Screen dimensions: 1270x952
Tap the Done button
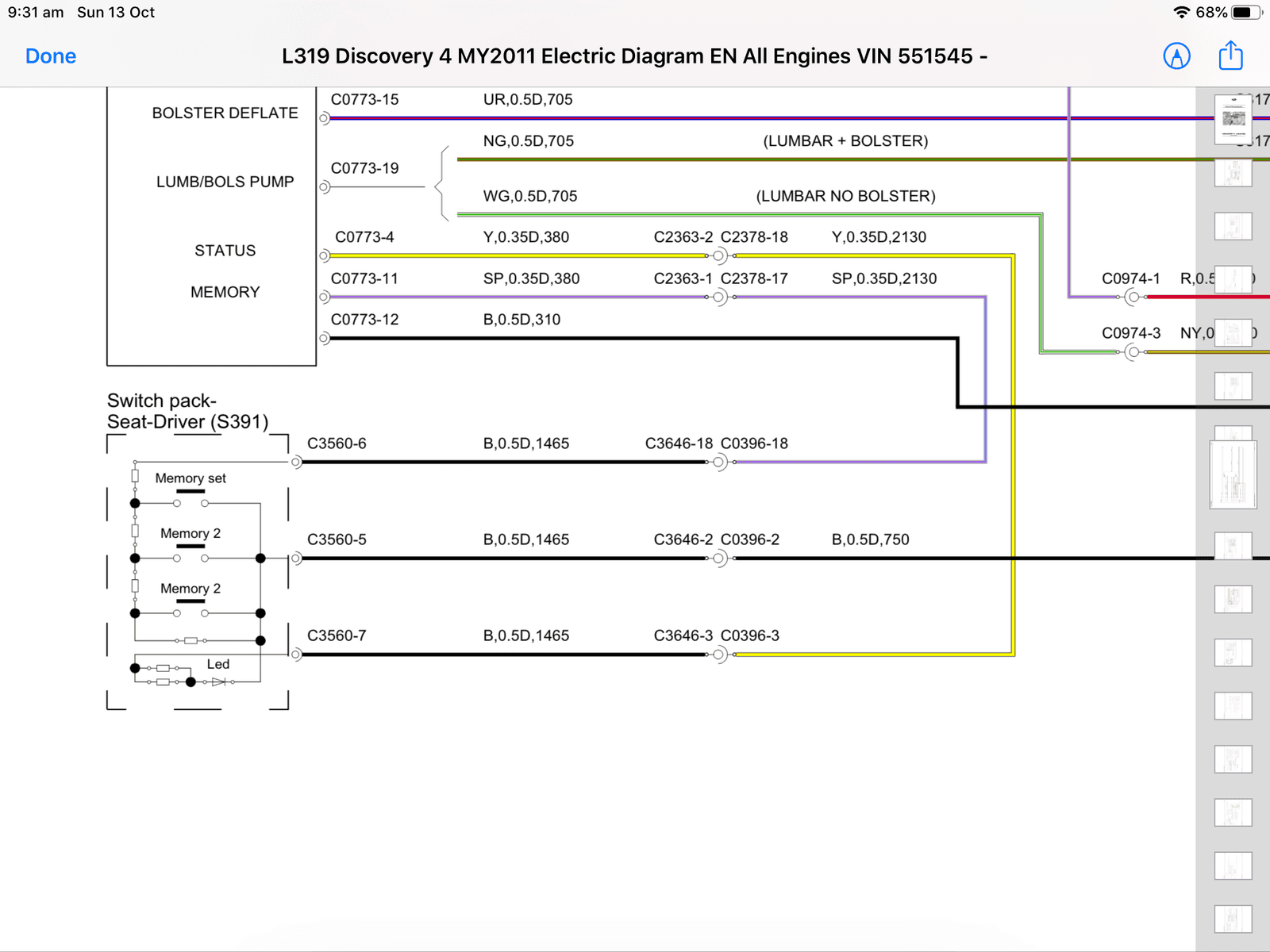pyautogui.click(x=51, y=56)
